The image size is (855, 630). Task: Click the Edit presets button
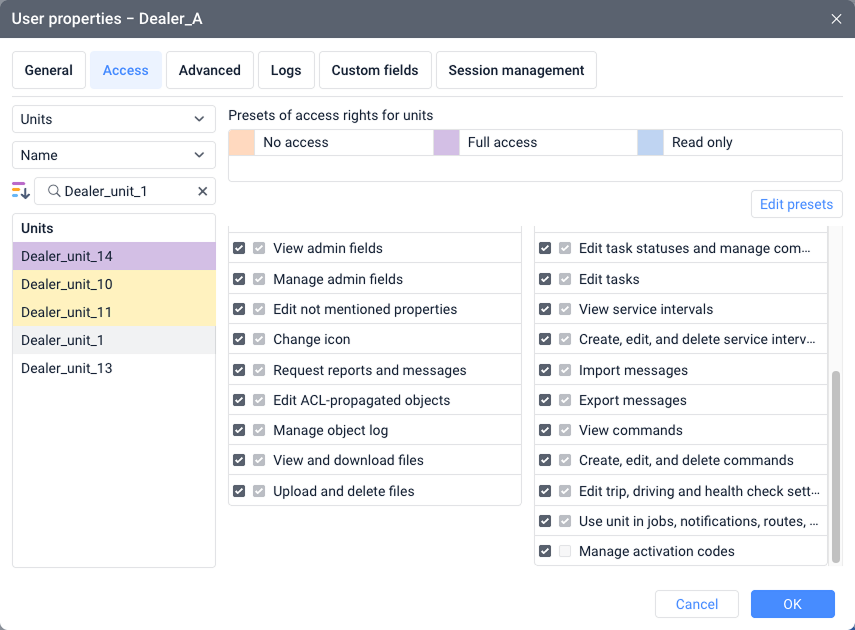coord(796,204)
